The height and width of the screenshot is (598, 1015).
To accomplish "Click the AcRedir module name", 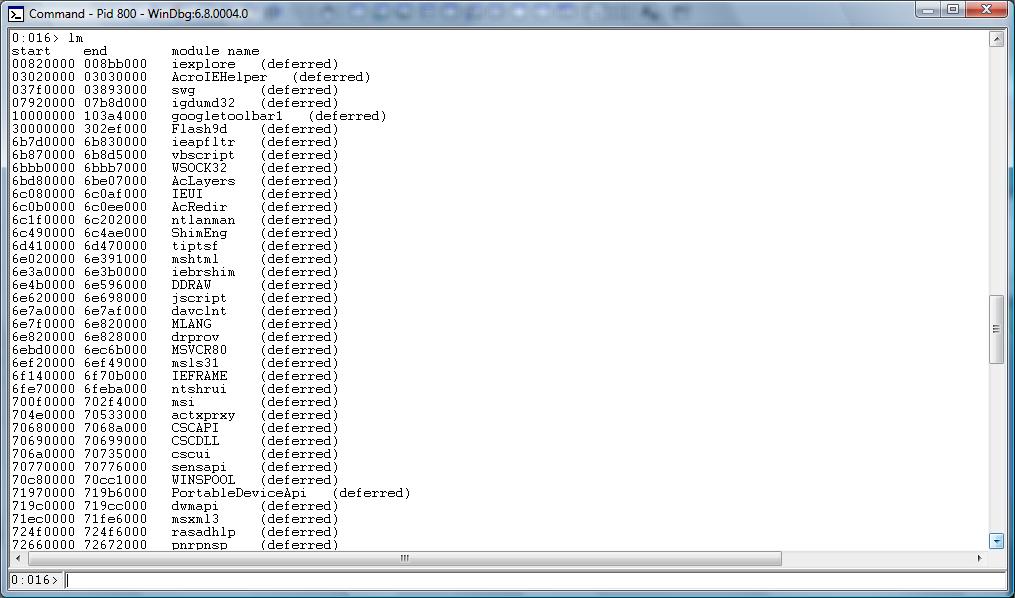I will click(x=199, y=207).
